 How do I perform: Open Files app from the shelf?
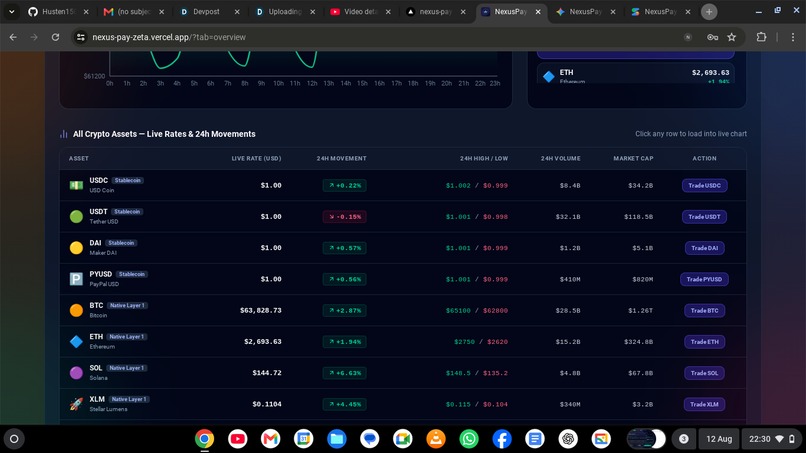(x=337, y=439)
